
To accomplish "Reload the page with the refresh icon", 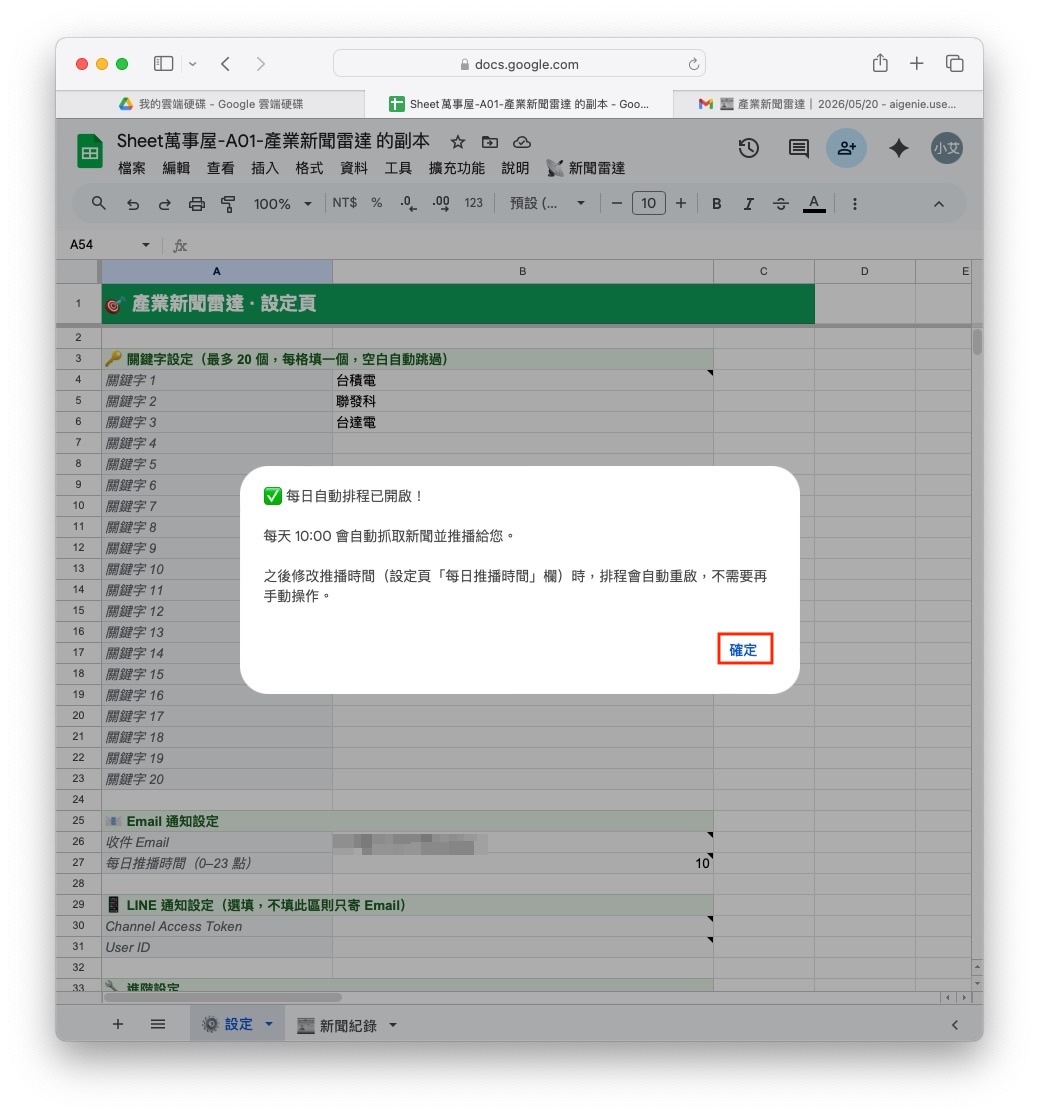I will coord(693,64).
